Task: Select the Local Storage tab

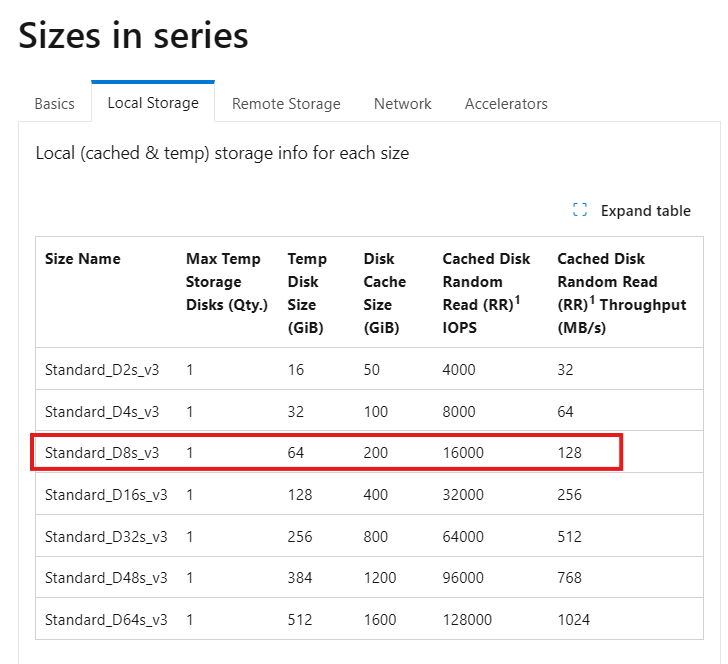Action: 153,103
